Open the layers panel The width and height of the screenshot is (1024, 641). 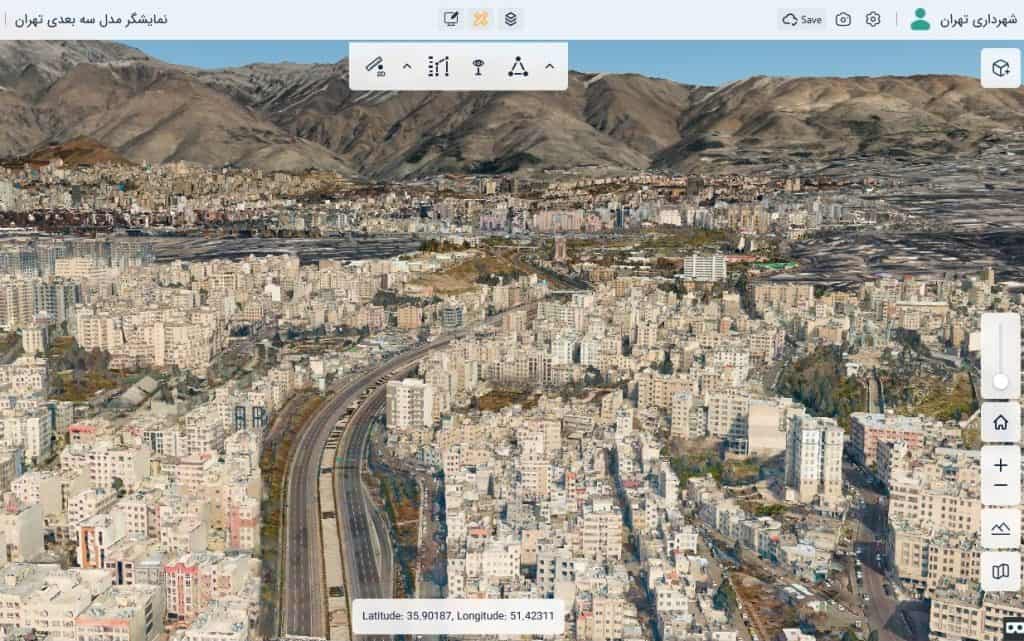click(510, 19)
